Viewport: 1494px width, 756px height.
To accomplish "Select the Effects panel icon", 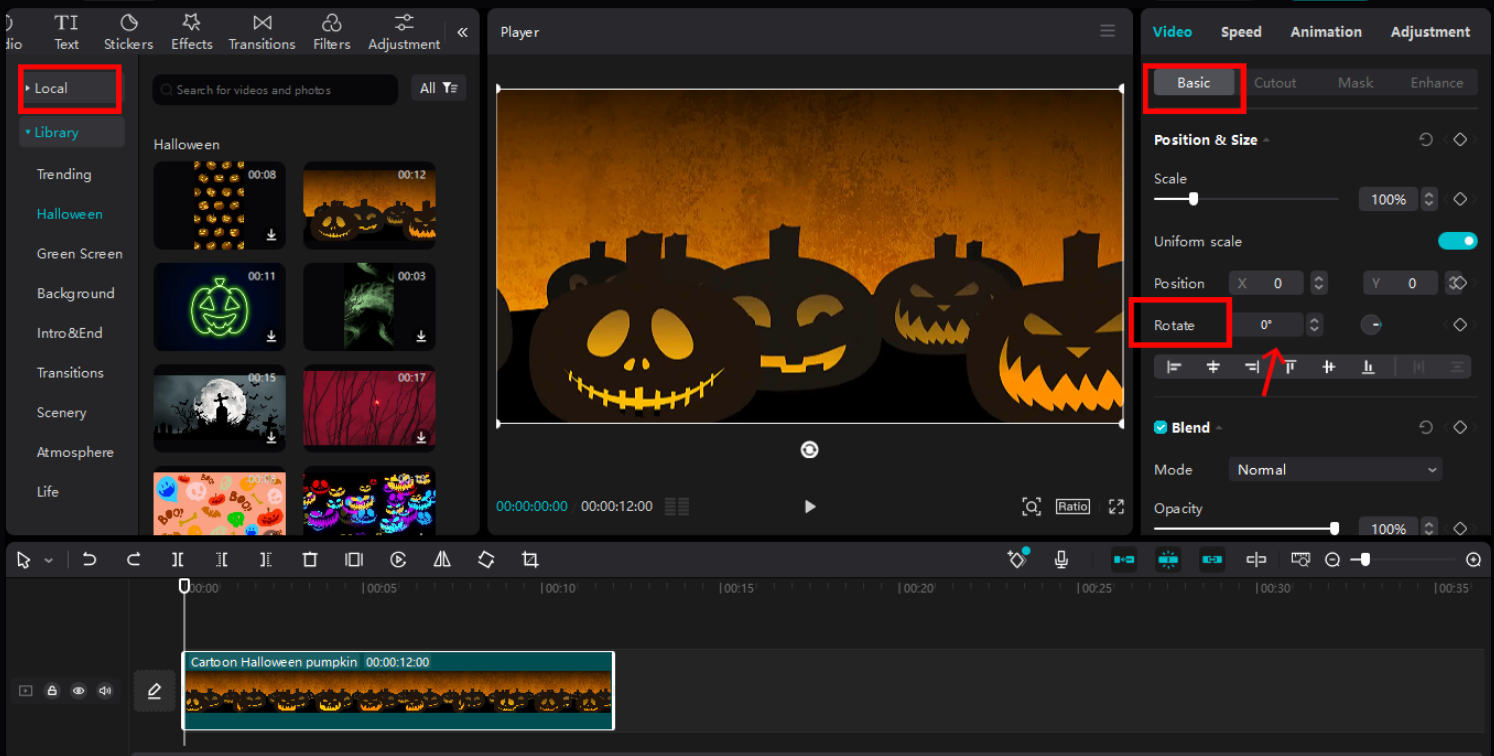I will pyautogui.click(x=191, y=30).
